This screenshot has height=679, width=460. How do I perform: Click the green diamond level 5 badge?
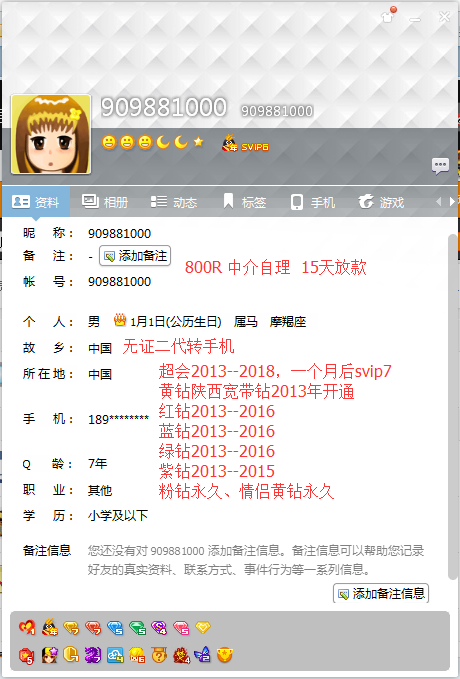click(137, 627)
